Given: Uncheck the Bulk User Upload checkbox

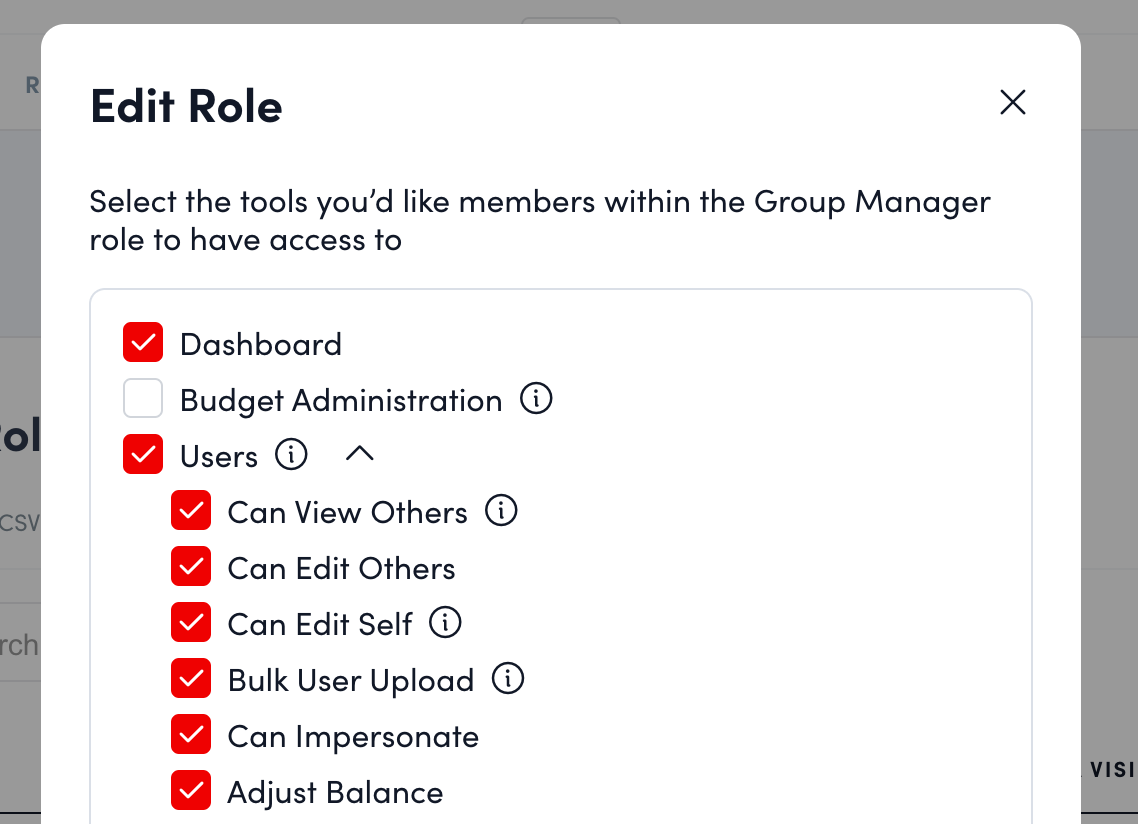Looking at the screenshot, I should 191,678.
